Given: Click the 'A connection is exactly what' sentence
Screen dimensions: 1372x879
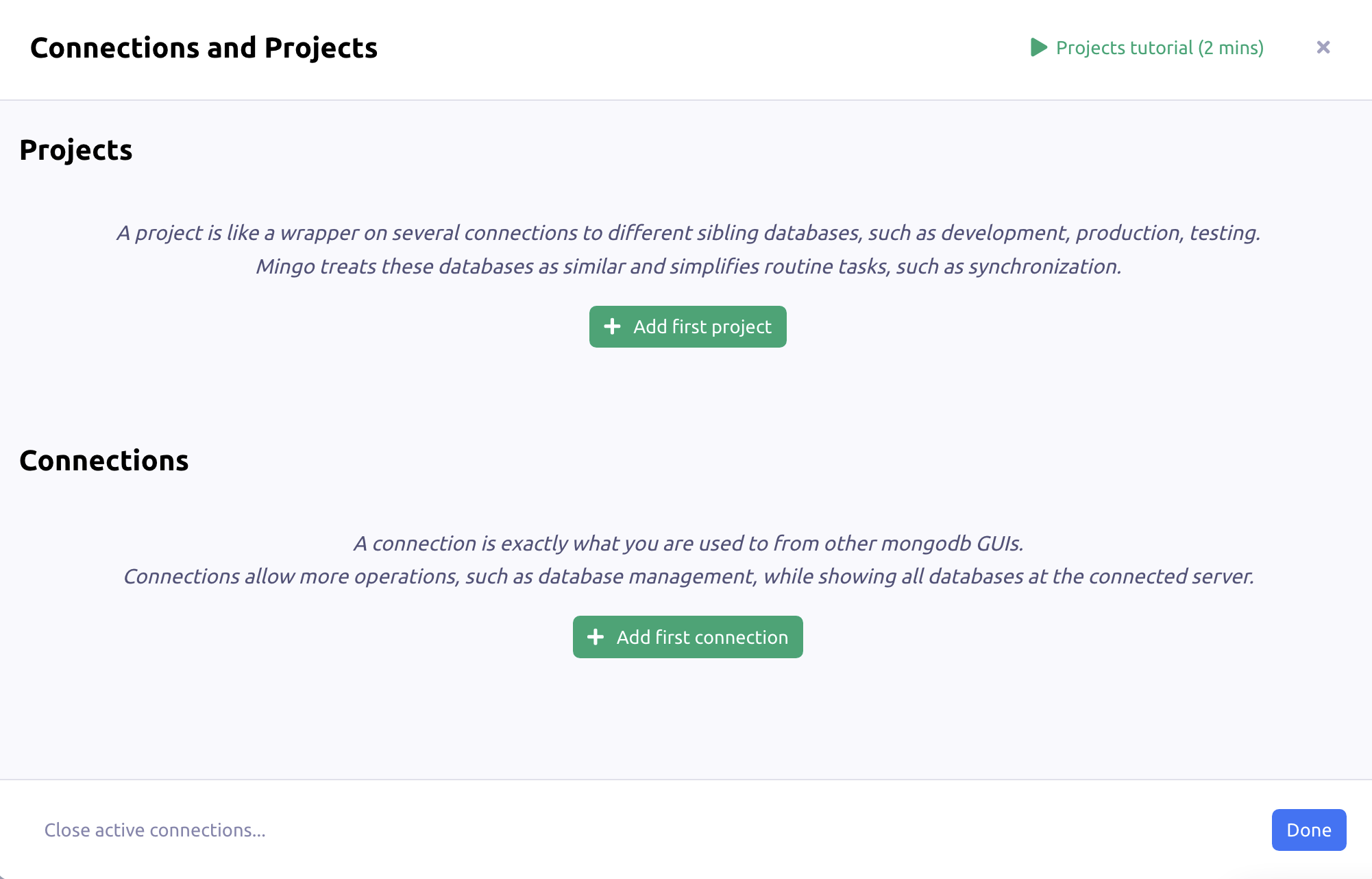Looking at the screenshot, I should pyautogui.click(x=687, y=544).
